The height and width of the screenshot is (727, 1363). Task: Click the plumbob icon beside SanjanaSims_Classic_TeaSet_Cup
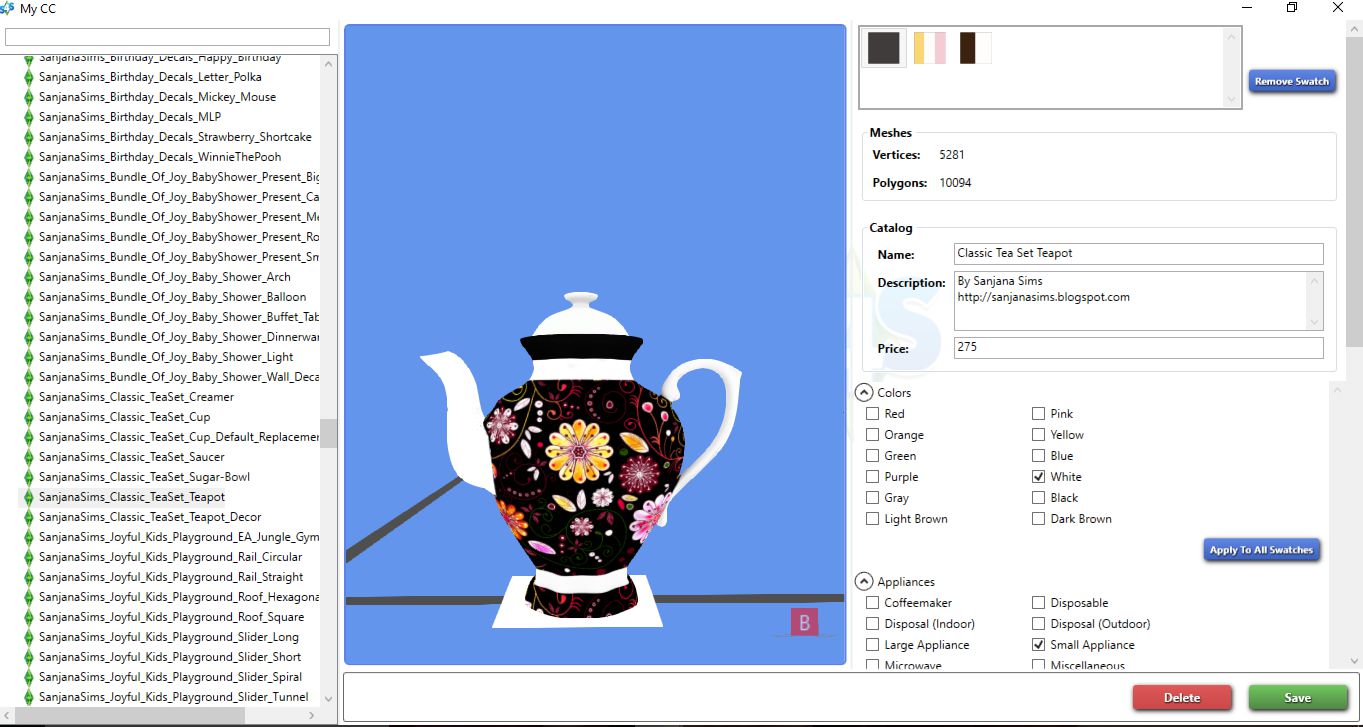coord(29,417)
